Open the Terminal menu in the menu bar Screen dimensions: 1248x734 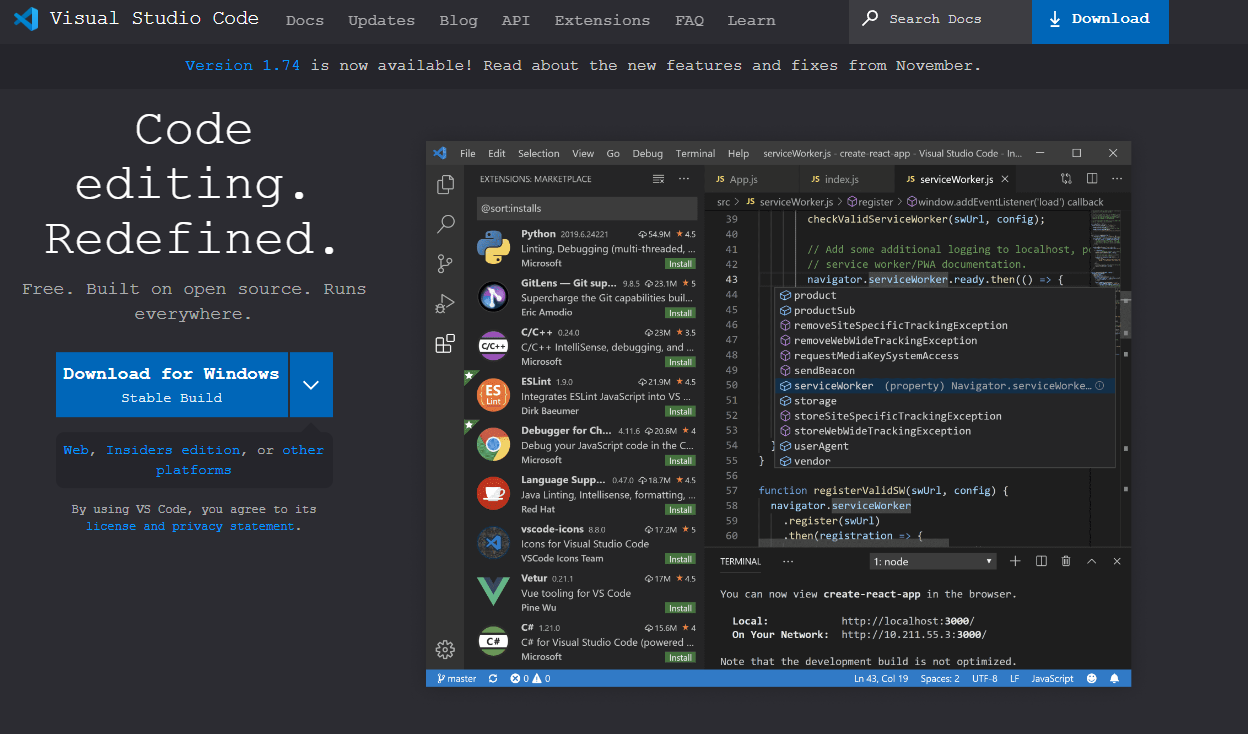695,153
